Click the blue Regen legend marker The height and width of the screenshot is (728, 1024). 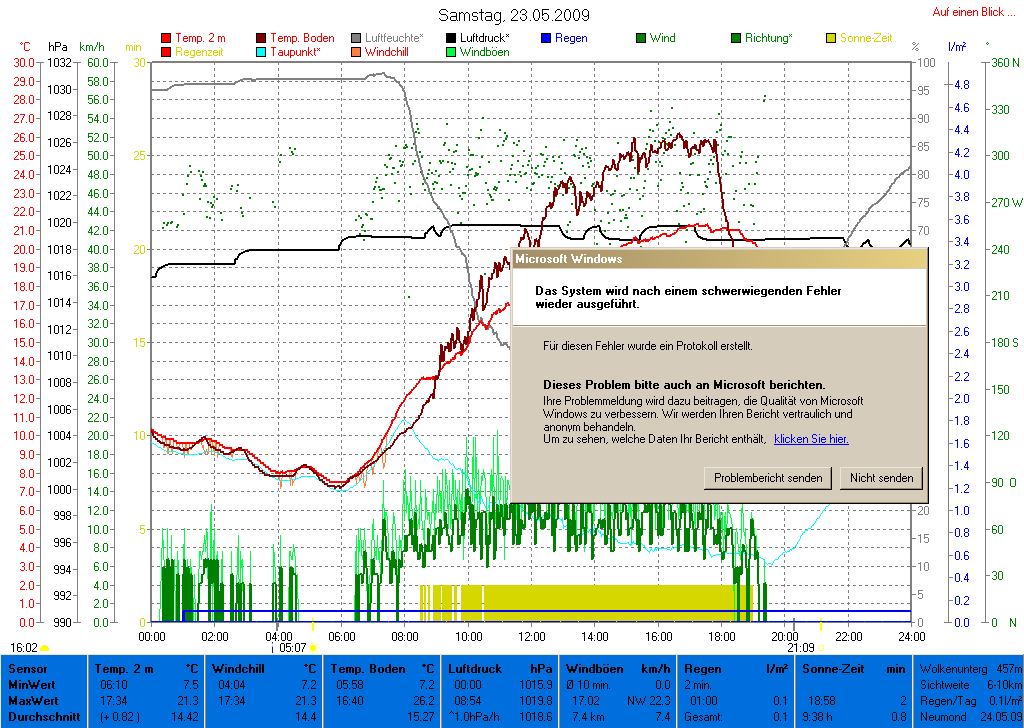coord(546,39)
